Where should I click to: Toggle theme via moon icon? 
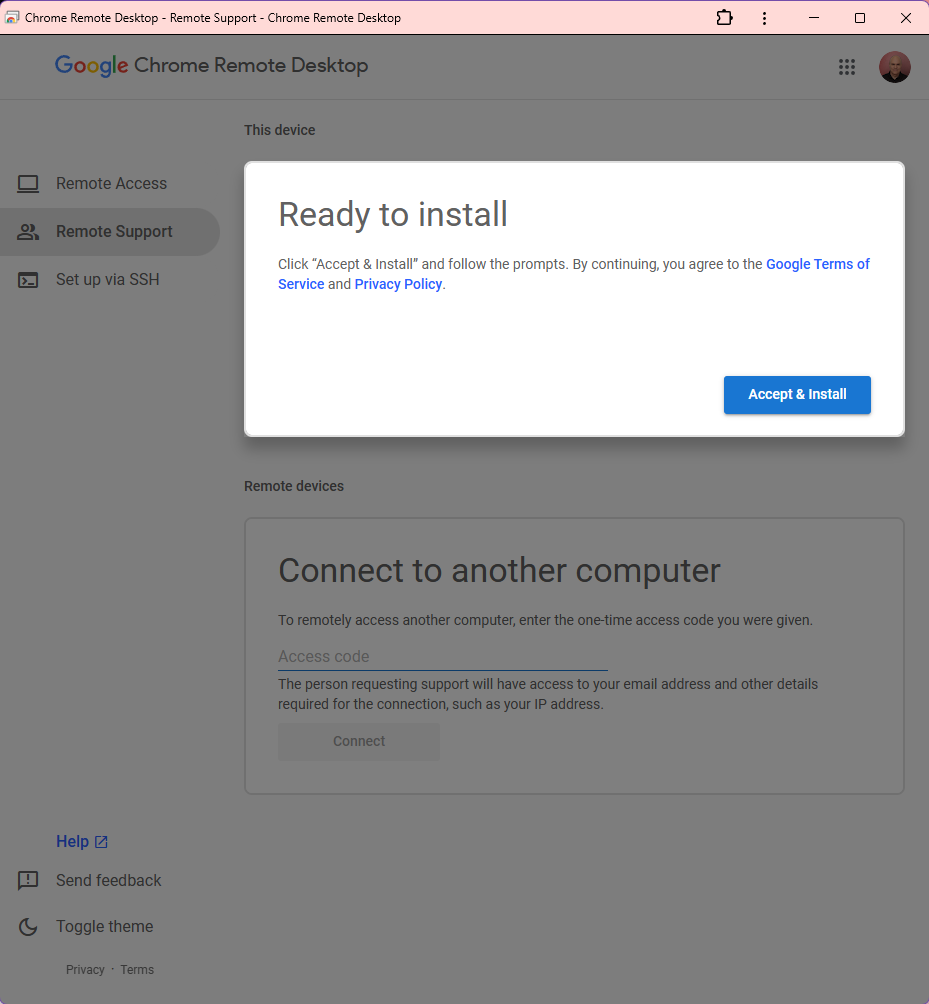(x=28, y=927)
